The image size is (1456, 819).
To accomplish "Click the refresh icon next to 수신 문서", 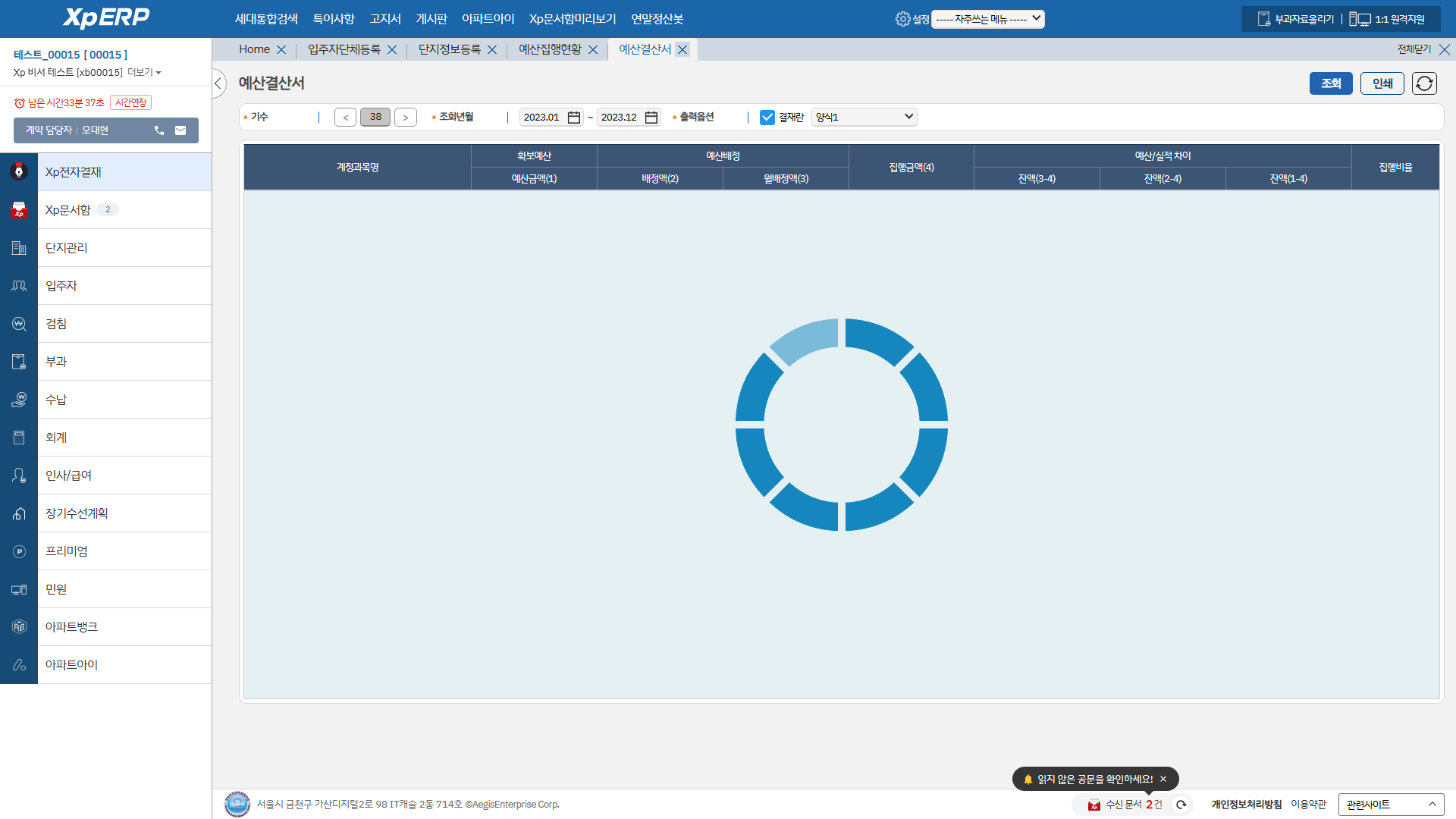I will [1181, 805].
